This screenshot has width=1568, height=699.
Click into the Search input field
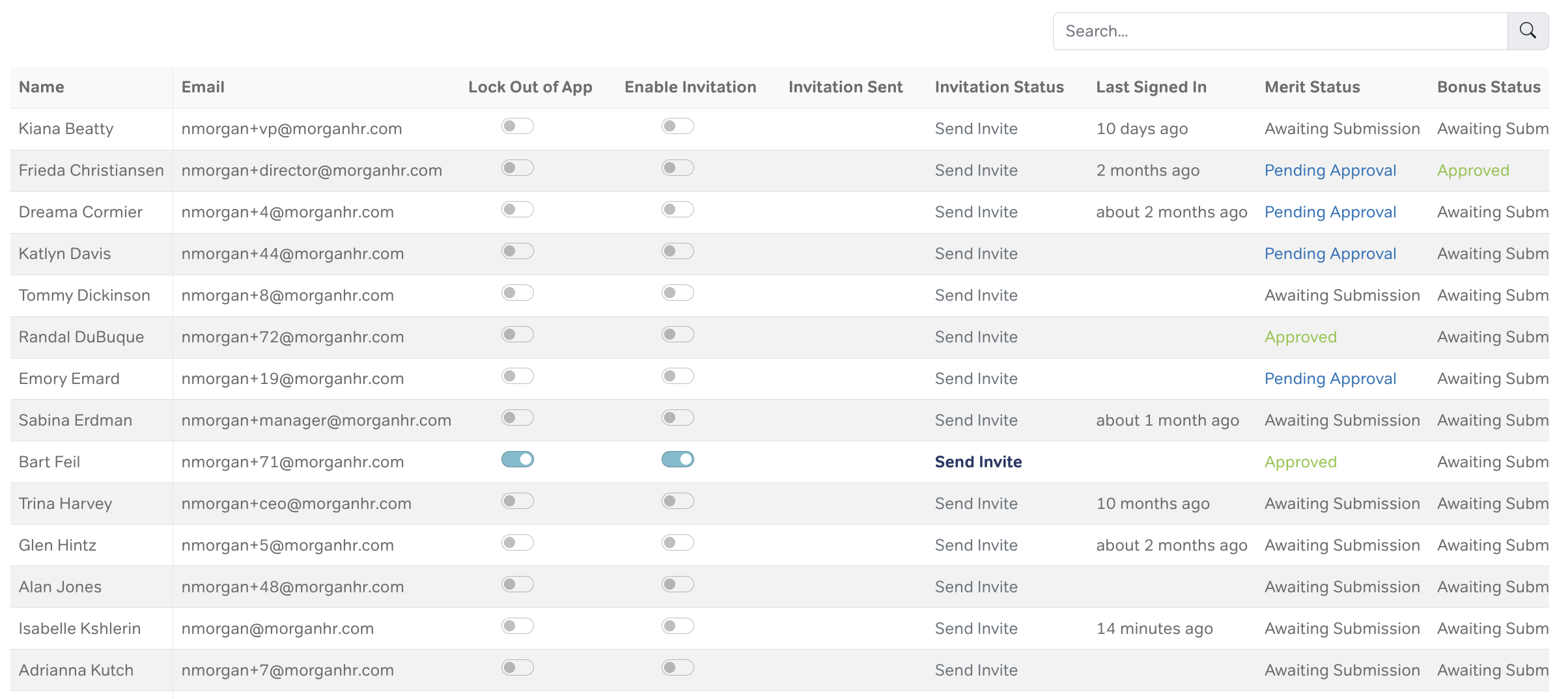(1280, 31)
